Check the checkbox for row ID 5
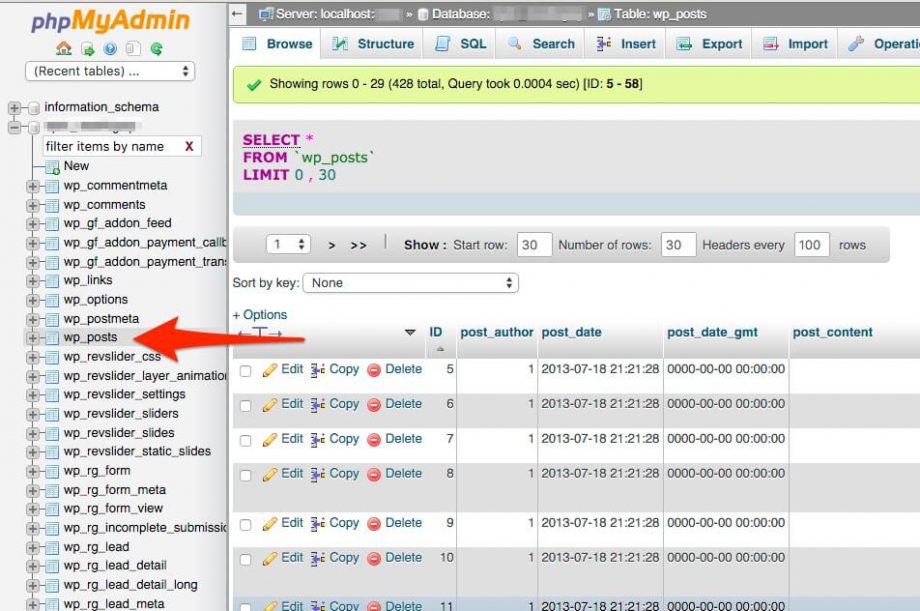Image resolution: width=920 pixels, height=611 pixels. 246,371
